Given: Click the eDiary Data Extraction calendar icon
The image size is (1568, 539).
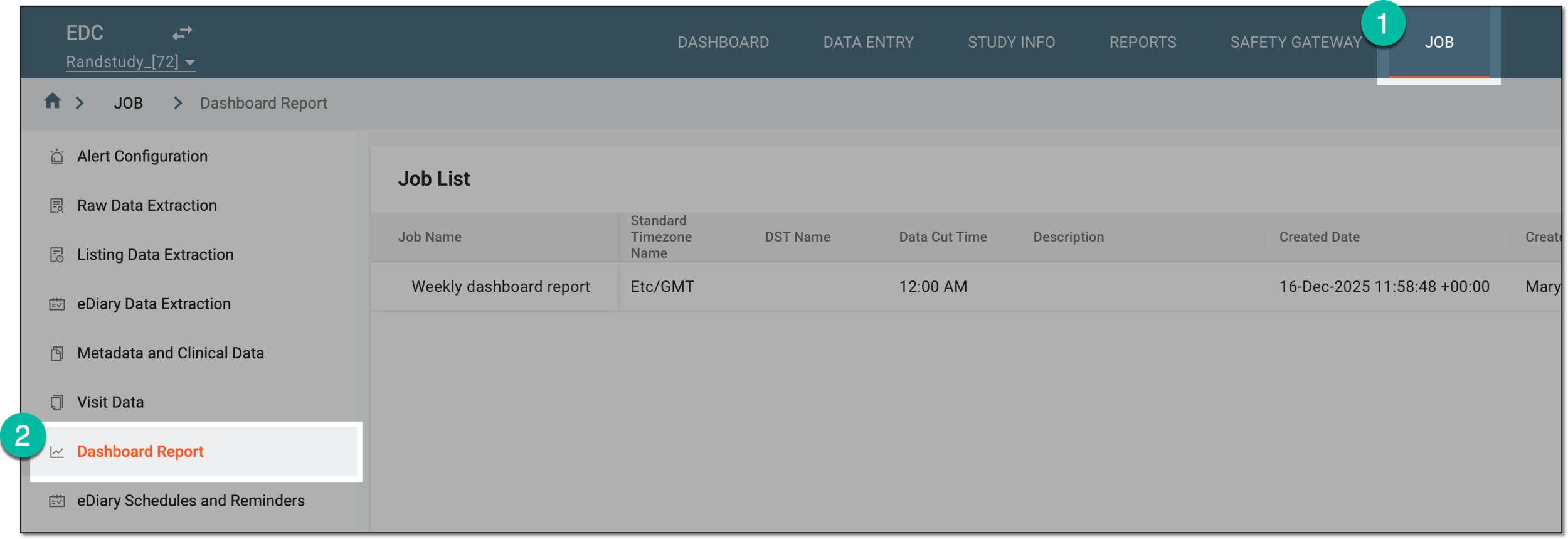Looking at the screenshot, I should 57,304.
